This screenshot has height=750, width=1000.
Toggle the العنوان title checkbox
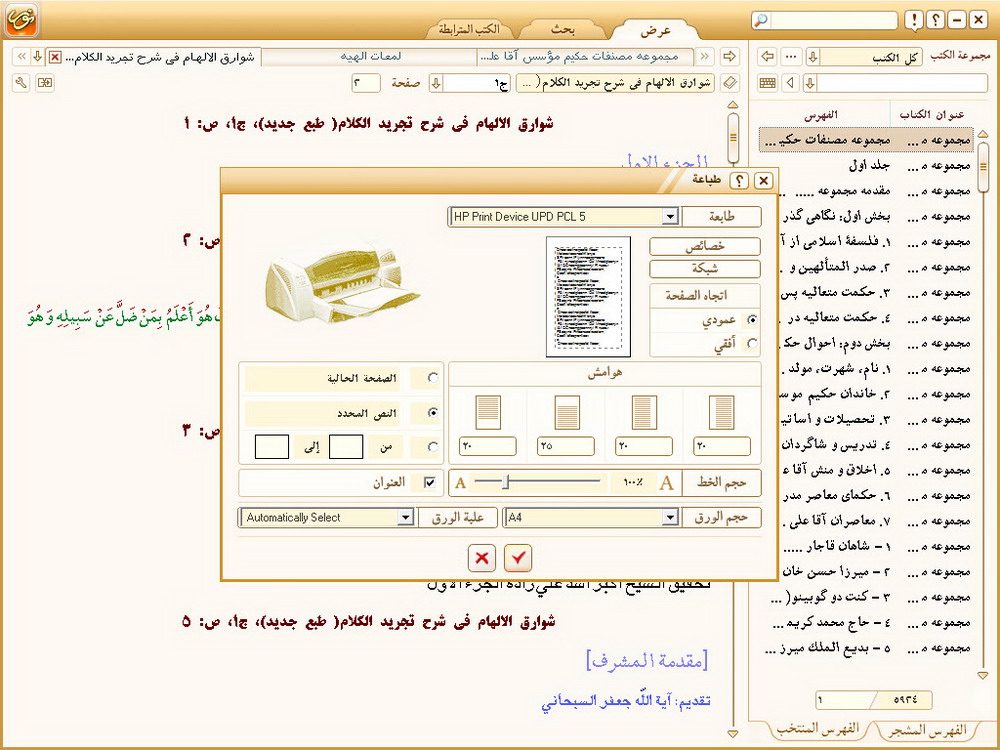(x=430, y=483)
